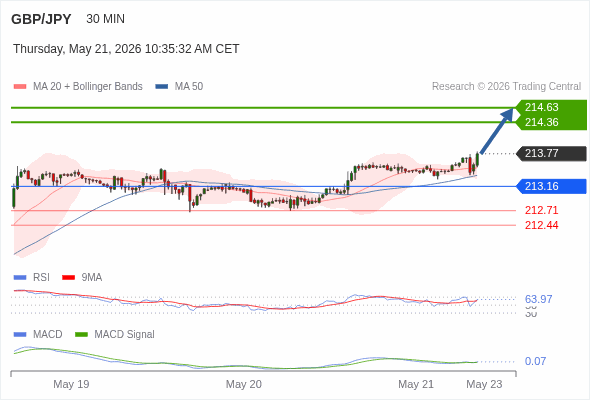The height and width of the screenshot is (400, 590).
Task: Click the MACD Signal legend label
Action: pyautogui.click(x=124, y=335)
